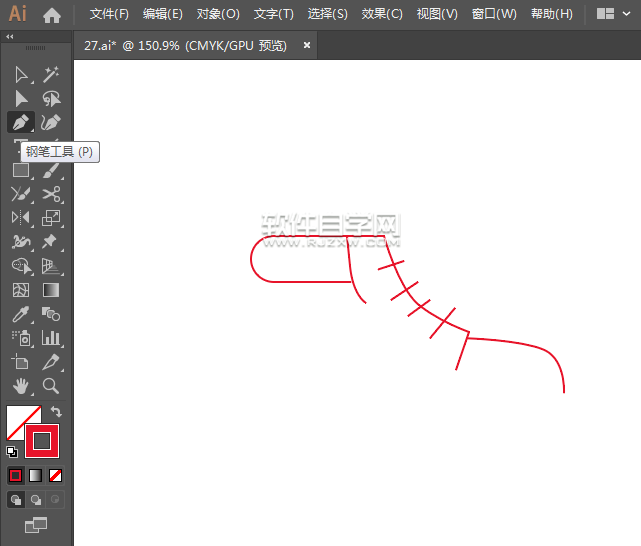
Task: Click the Adobe Illustrator Ai logo
Action: [18, 14]
